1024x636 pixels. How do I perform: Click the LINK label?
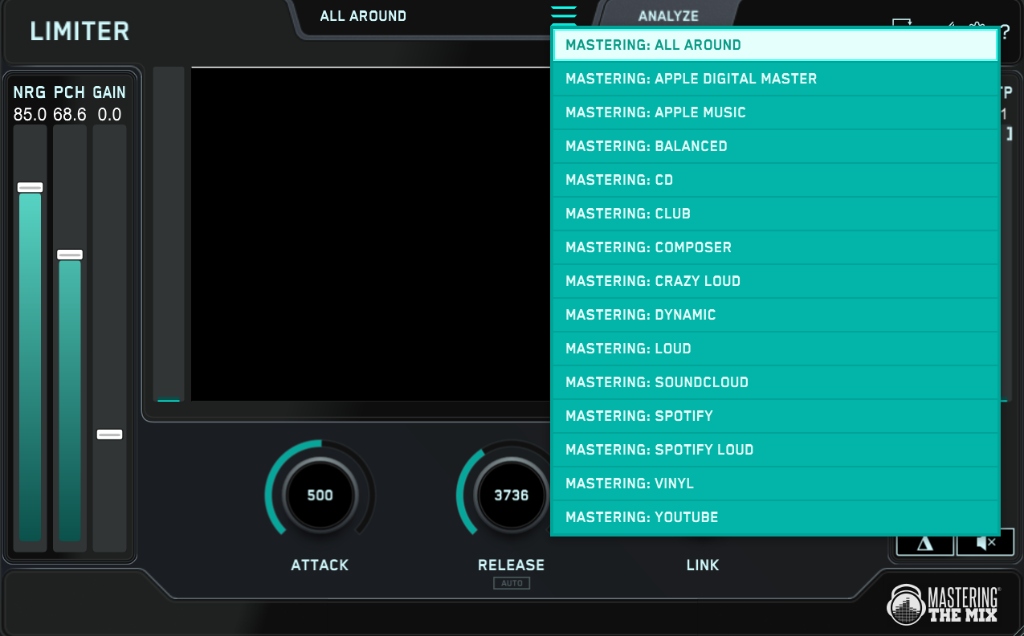pos(703,565)
